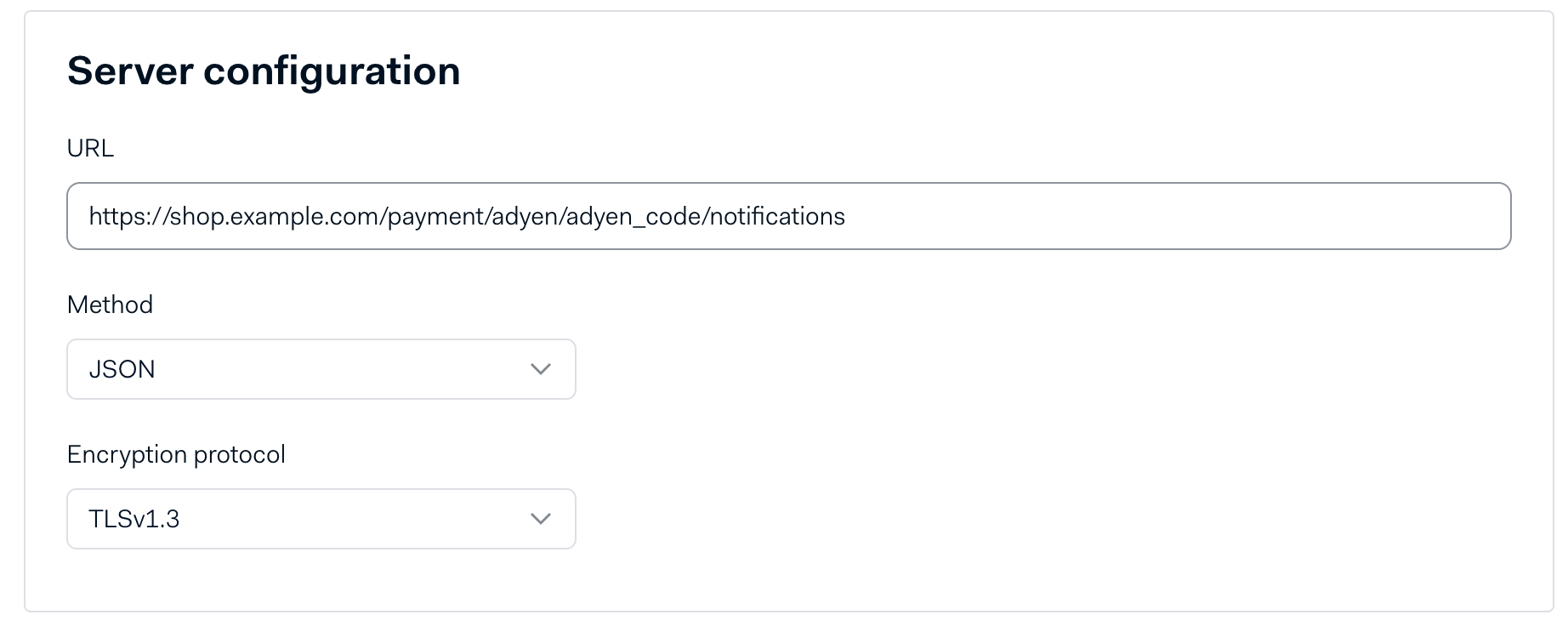Click the payment segment in the URL
The image size is (1568, 626).
436,216
